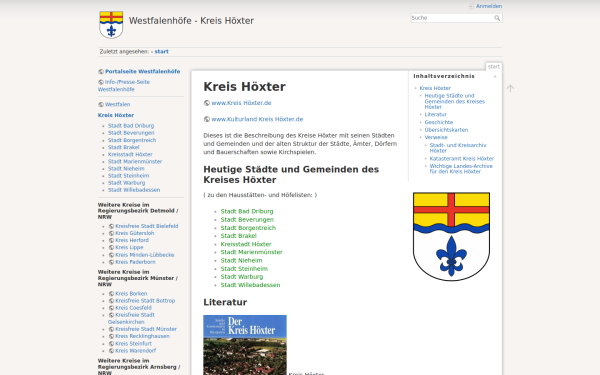Open Kreisfreie Stadt Münster link

point(146,329)
